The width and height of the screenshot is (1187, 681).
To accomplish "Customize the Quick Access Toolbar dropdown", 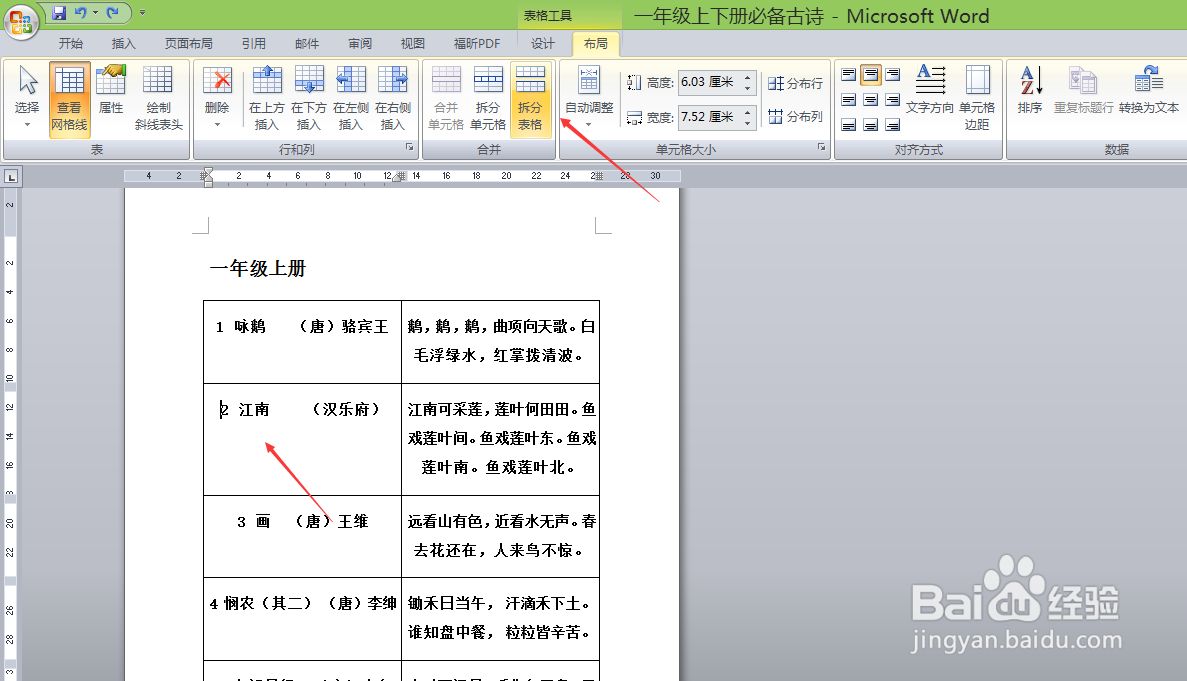I will 142,13.
